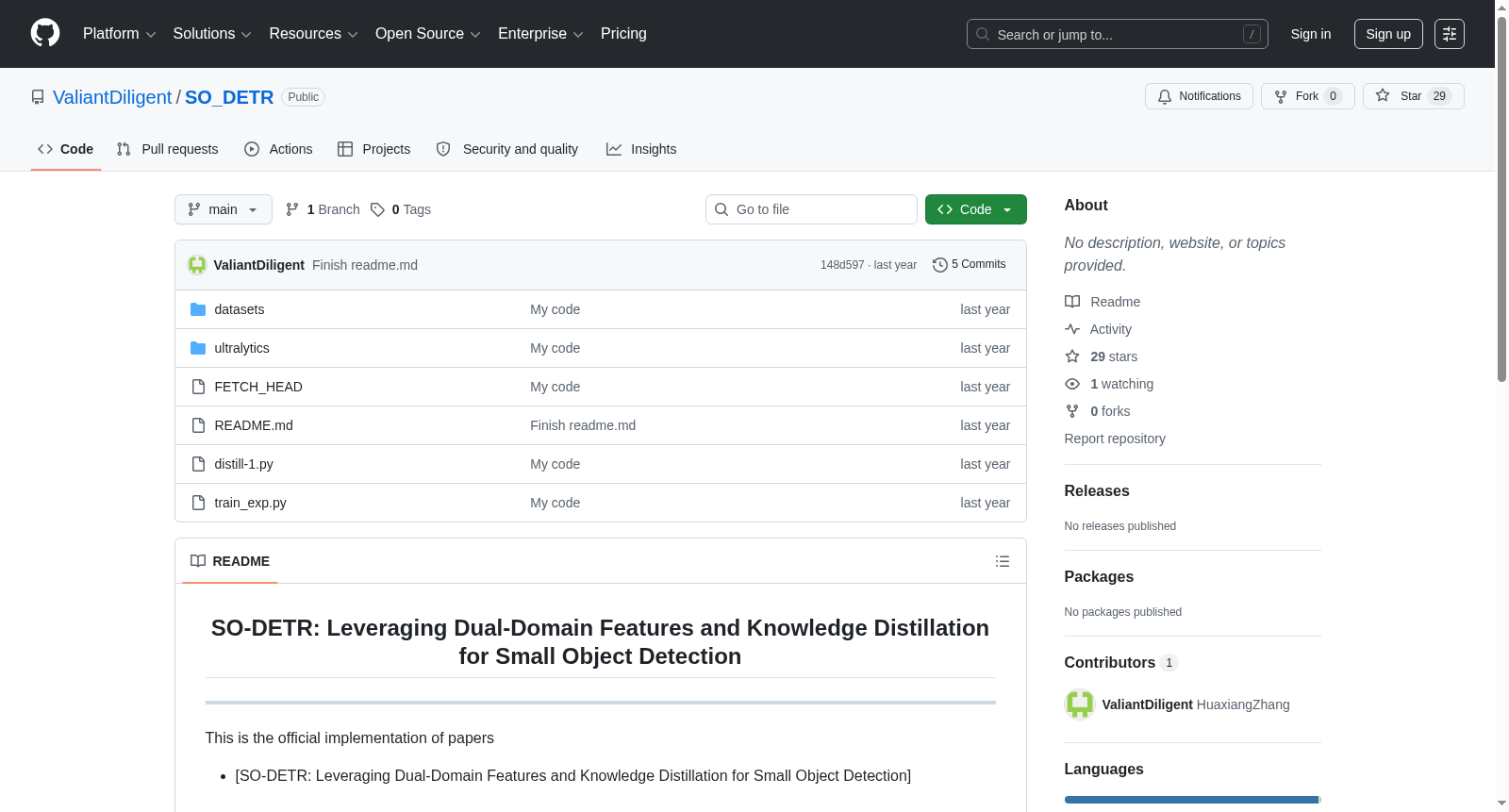Open the ValiantDiligent owner link
This screenshot has width=1509, height=812.
point(112,97)
